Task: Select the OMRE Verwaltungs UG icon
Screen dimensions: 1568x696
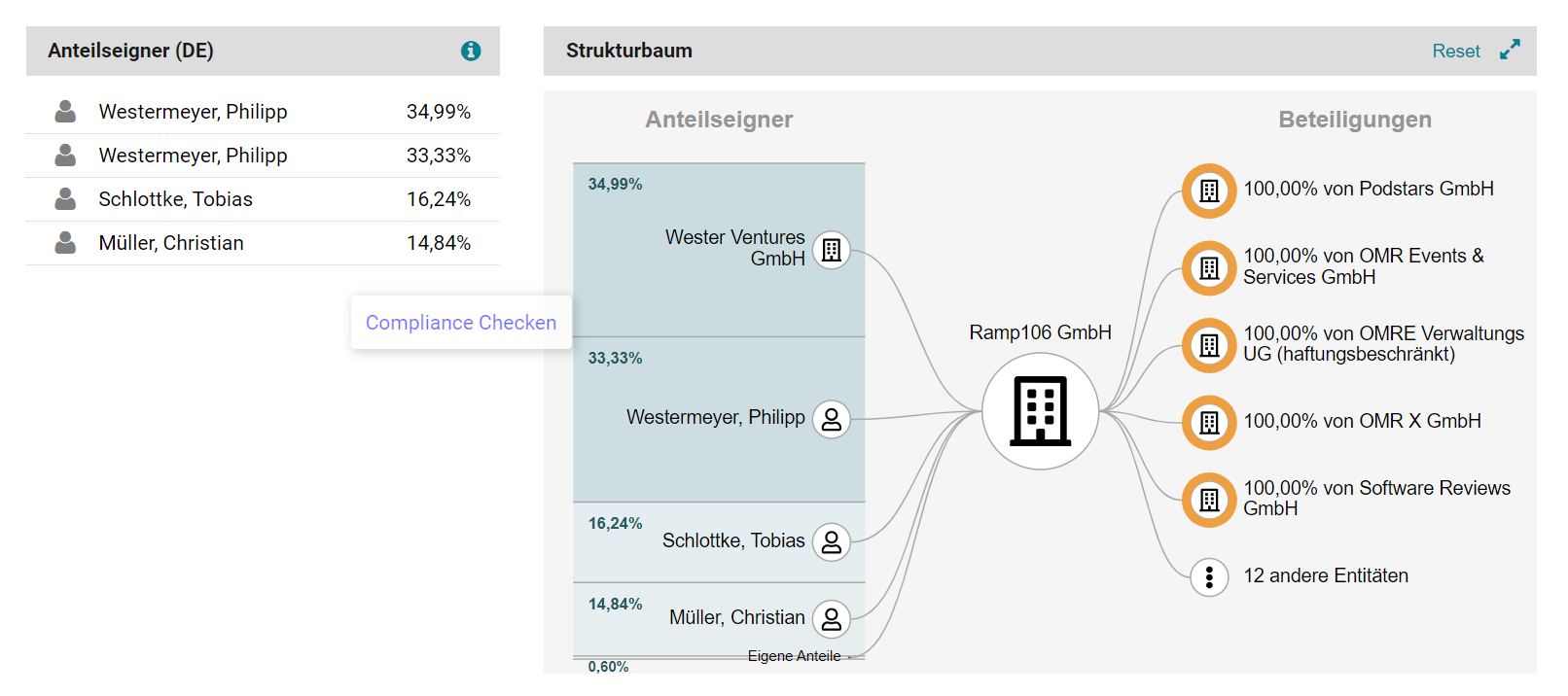Action: (x=1209, y=345)
